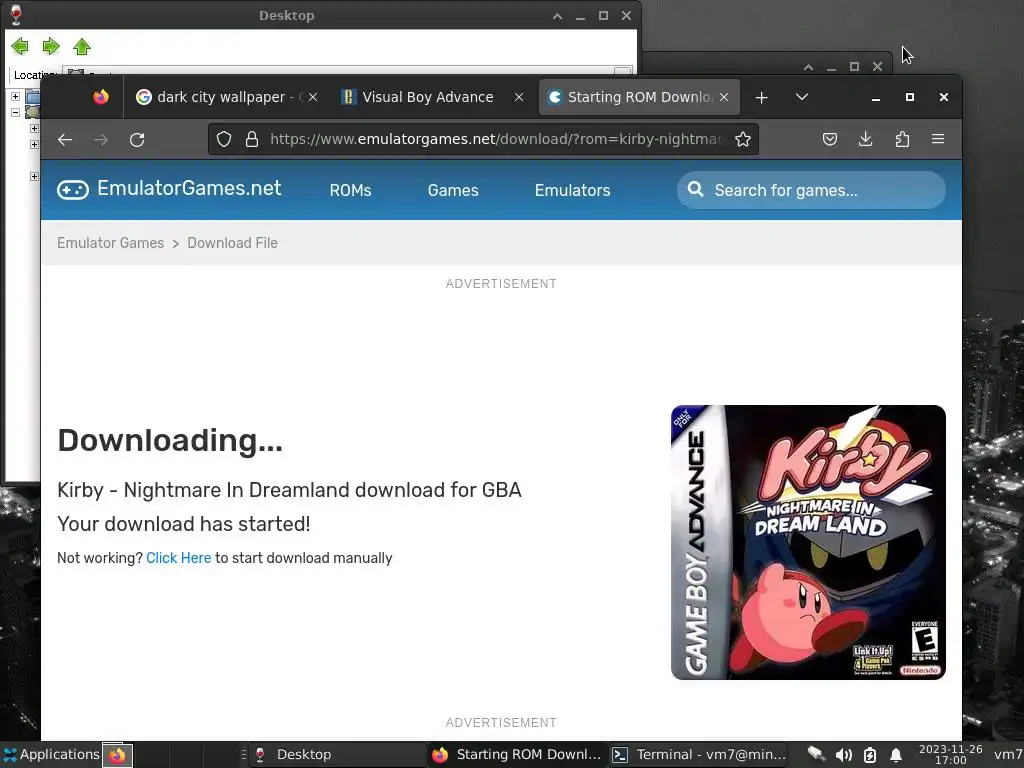This screenshot has height=768, width=1024.
Task: Minimize the Firefox window
Action: tap(876, 97)
